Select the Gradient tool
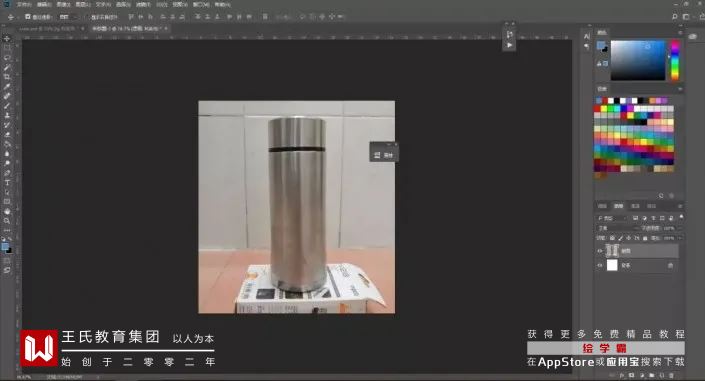Viewport: 705px width, 381px height. [x=7, y=144]
